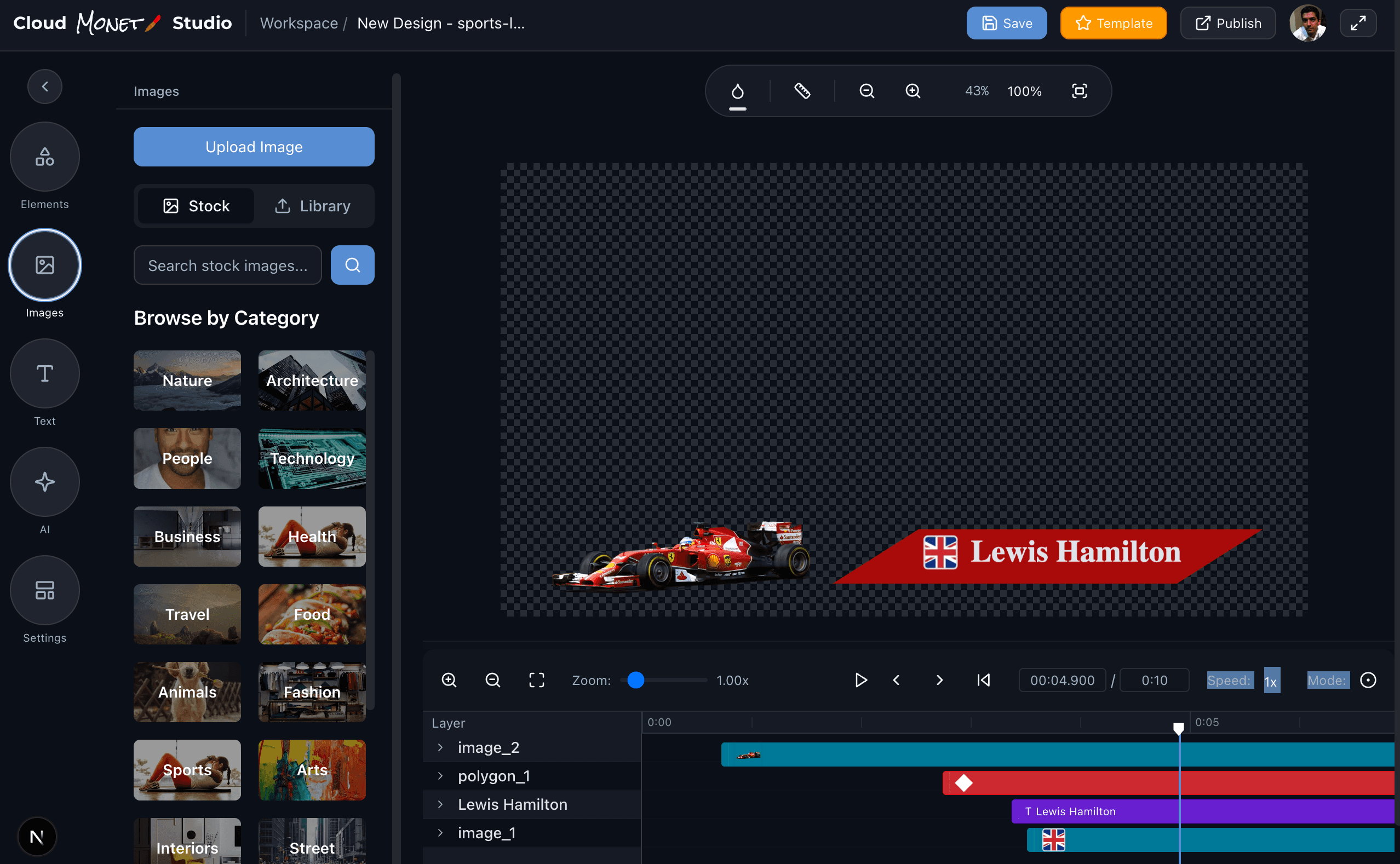Click the search stock images field
The height and width of the screenshot is (864, 1400).
(x=227, y=265)
